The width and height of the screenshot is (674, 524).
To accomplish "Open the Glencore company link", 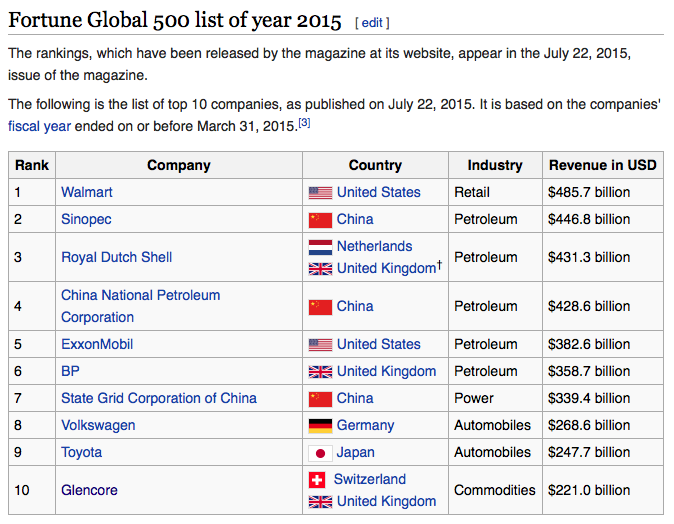I will 89,490.
